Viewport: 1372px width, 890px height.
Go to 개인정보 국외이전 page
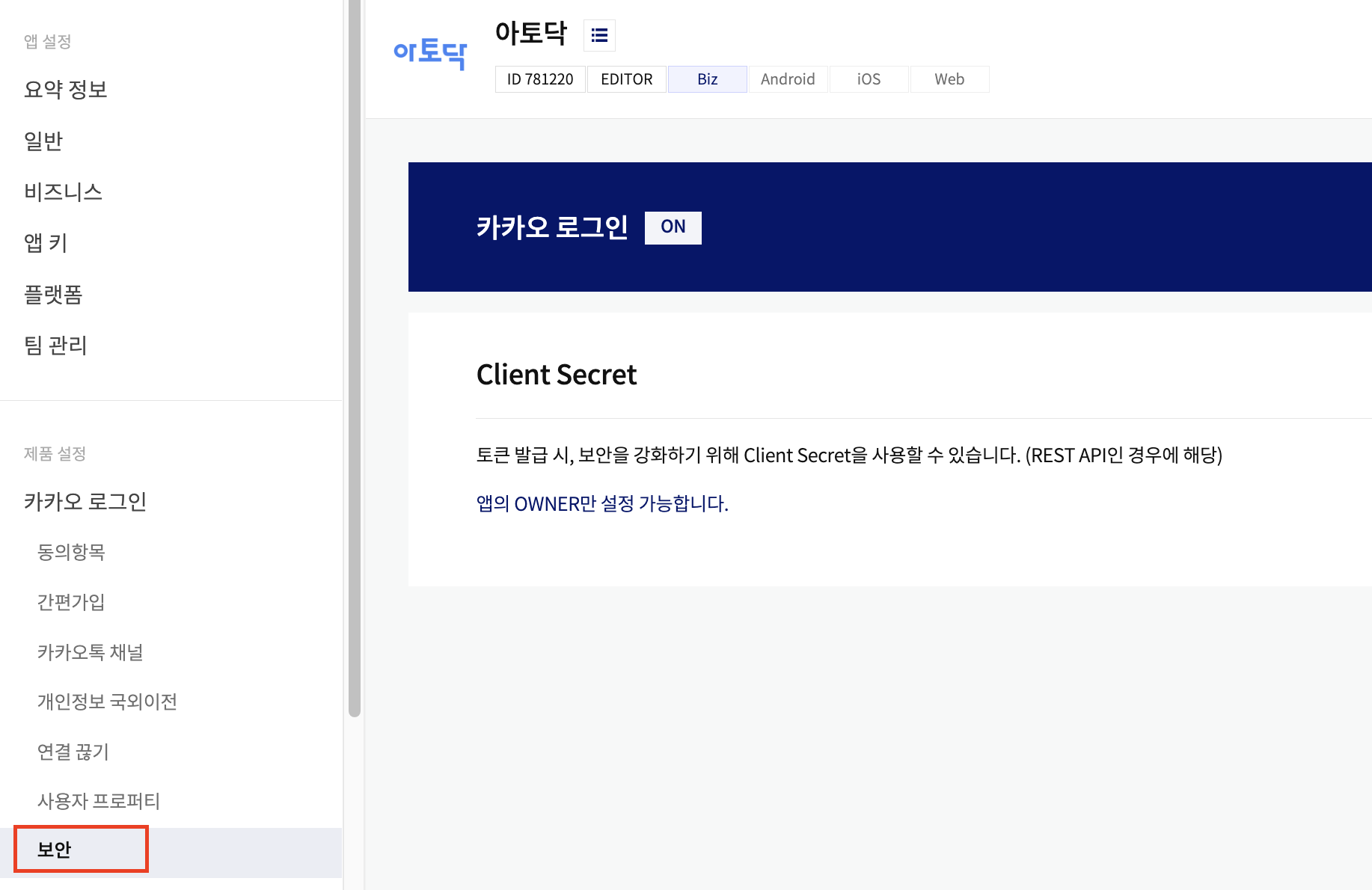pyautogui.click(x=107, y=702)
